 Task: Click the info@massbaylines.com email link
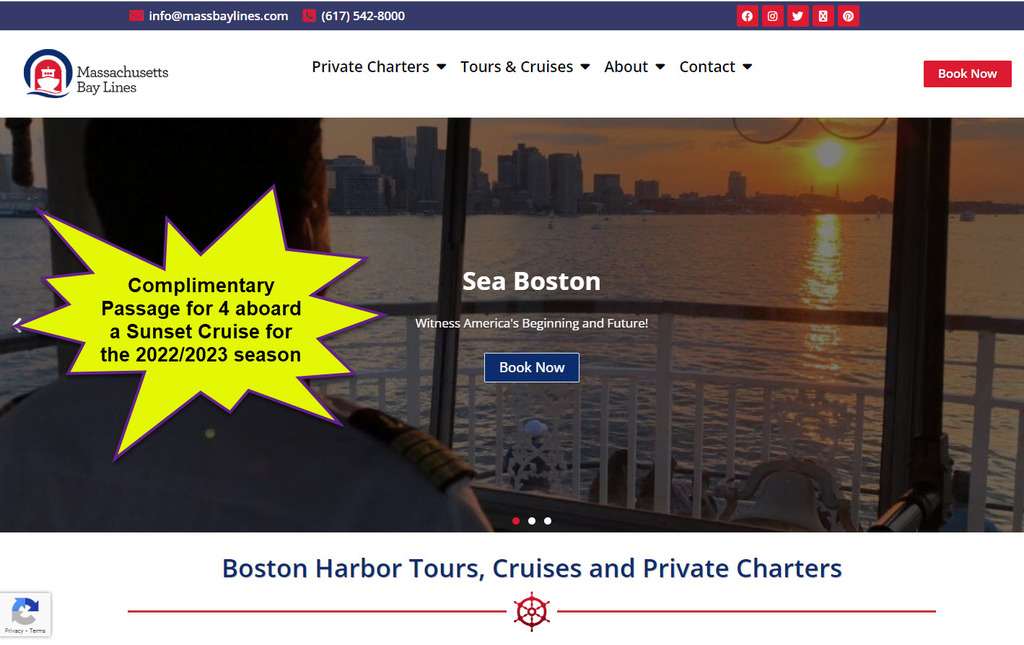[x=218, y=16]
